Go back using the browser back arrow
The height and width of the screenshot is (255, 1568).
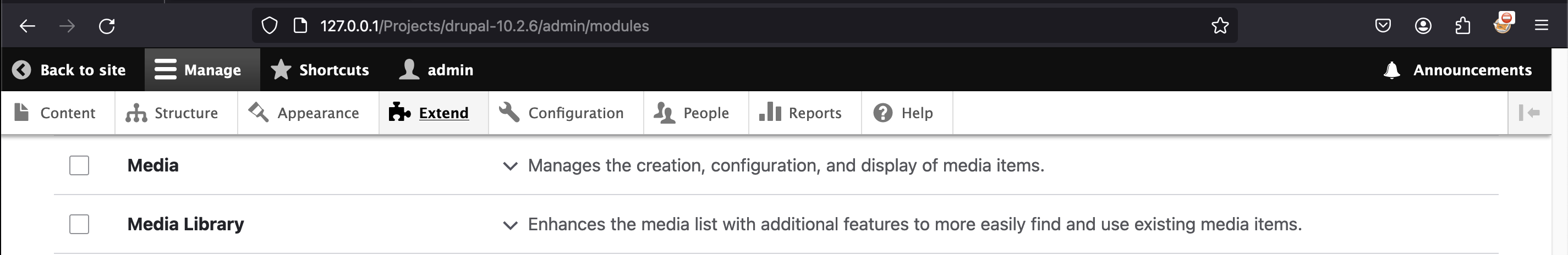[x=28, y=26]
